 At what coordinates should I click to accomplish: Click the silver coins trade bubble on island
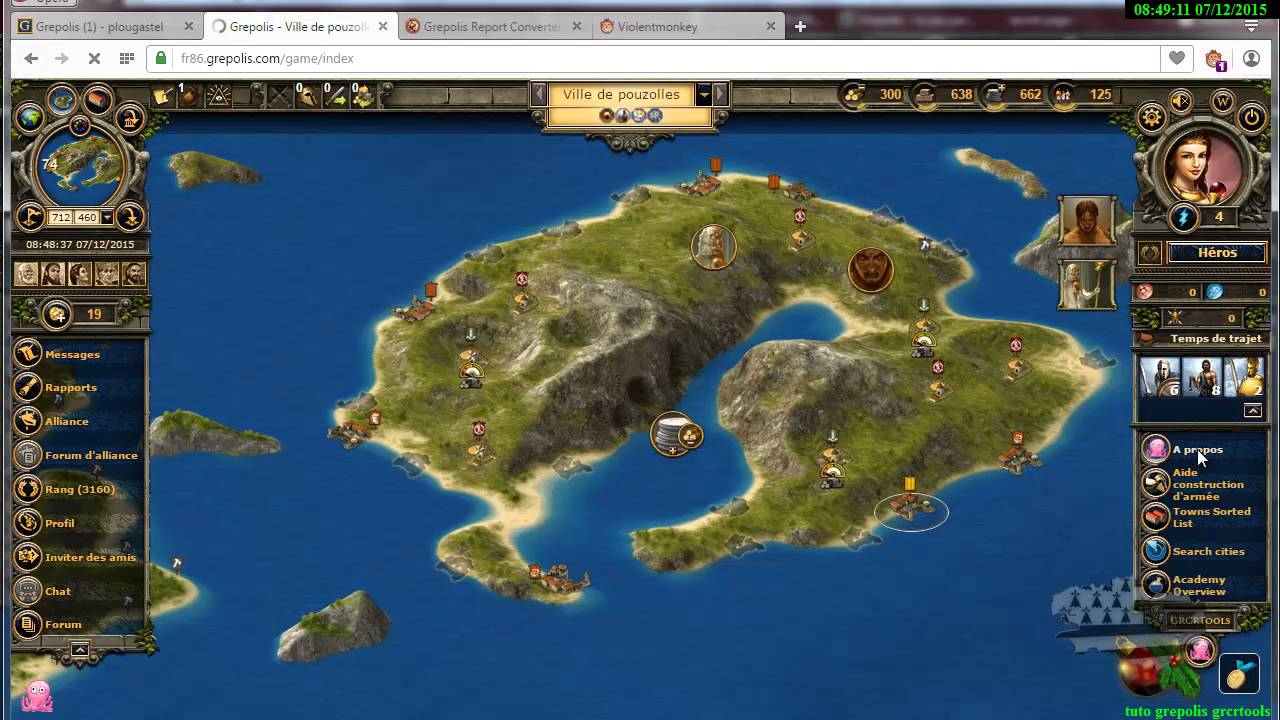[x=677, y=435]
